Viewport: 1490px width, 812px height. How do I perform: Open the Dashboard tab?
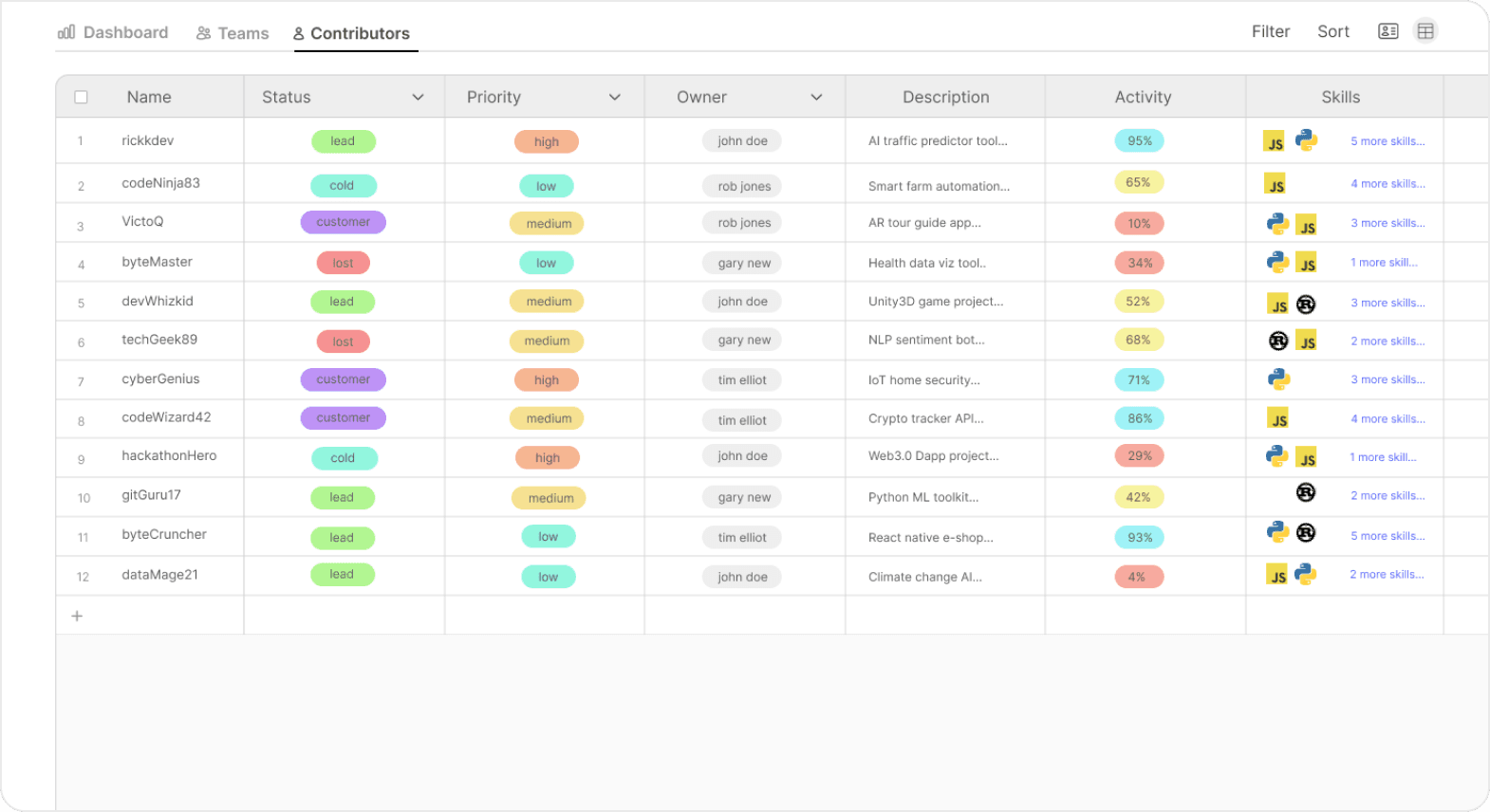(x=113, y=32)
